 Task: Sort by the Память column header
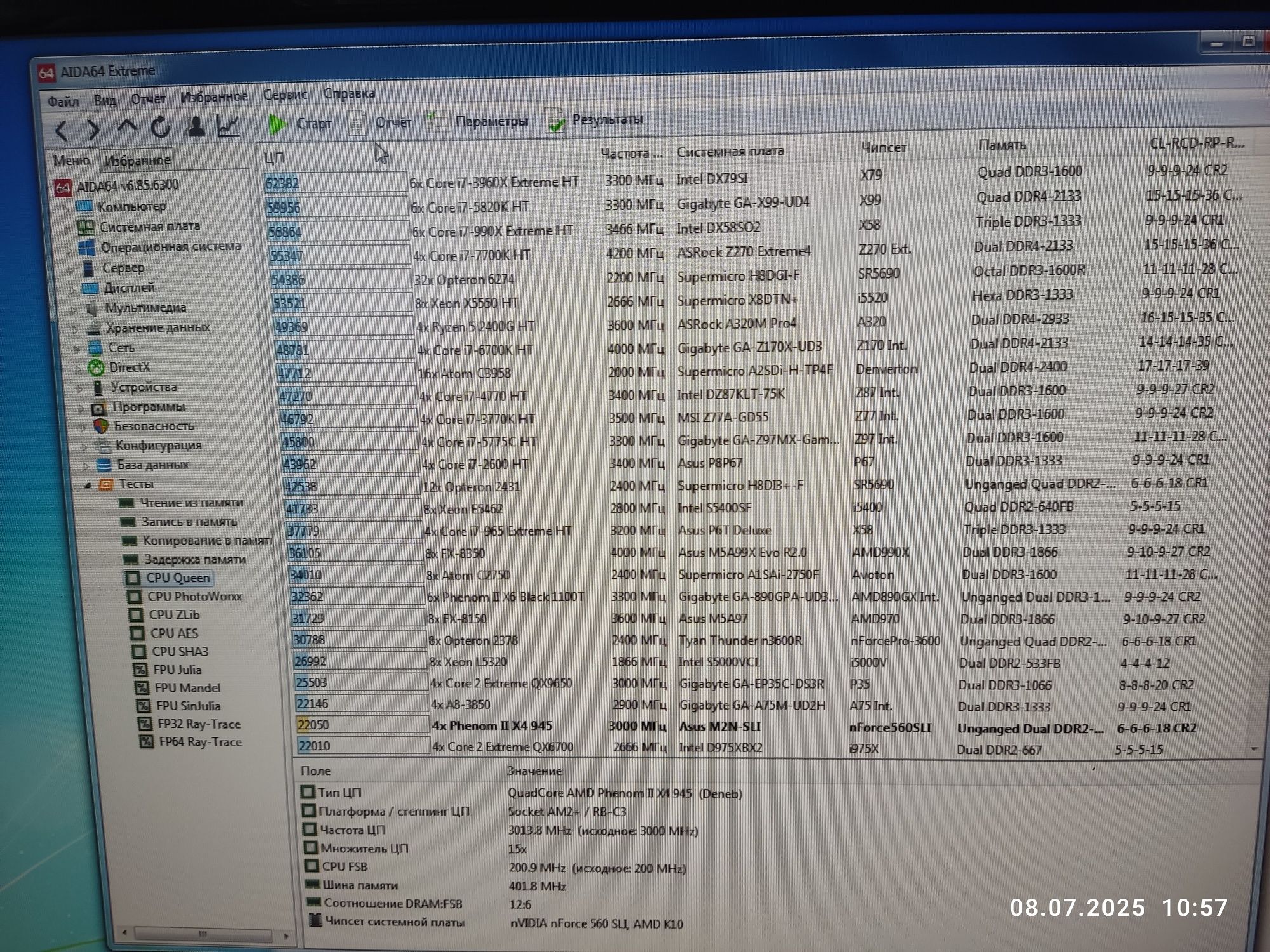pyautogui.click(x=1001, y=145)
